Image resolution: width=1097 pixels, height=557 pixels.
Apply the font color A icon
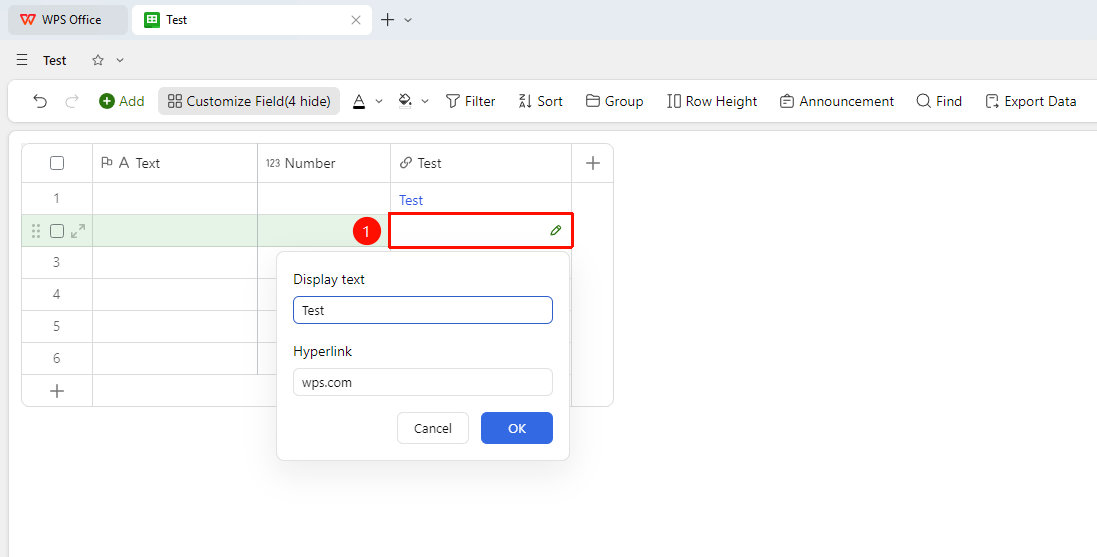point(359,101)
